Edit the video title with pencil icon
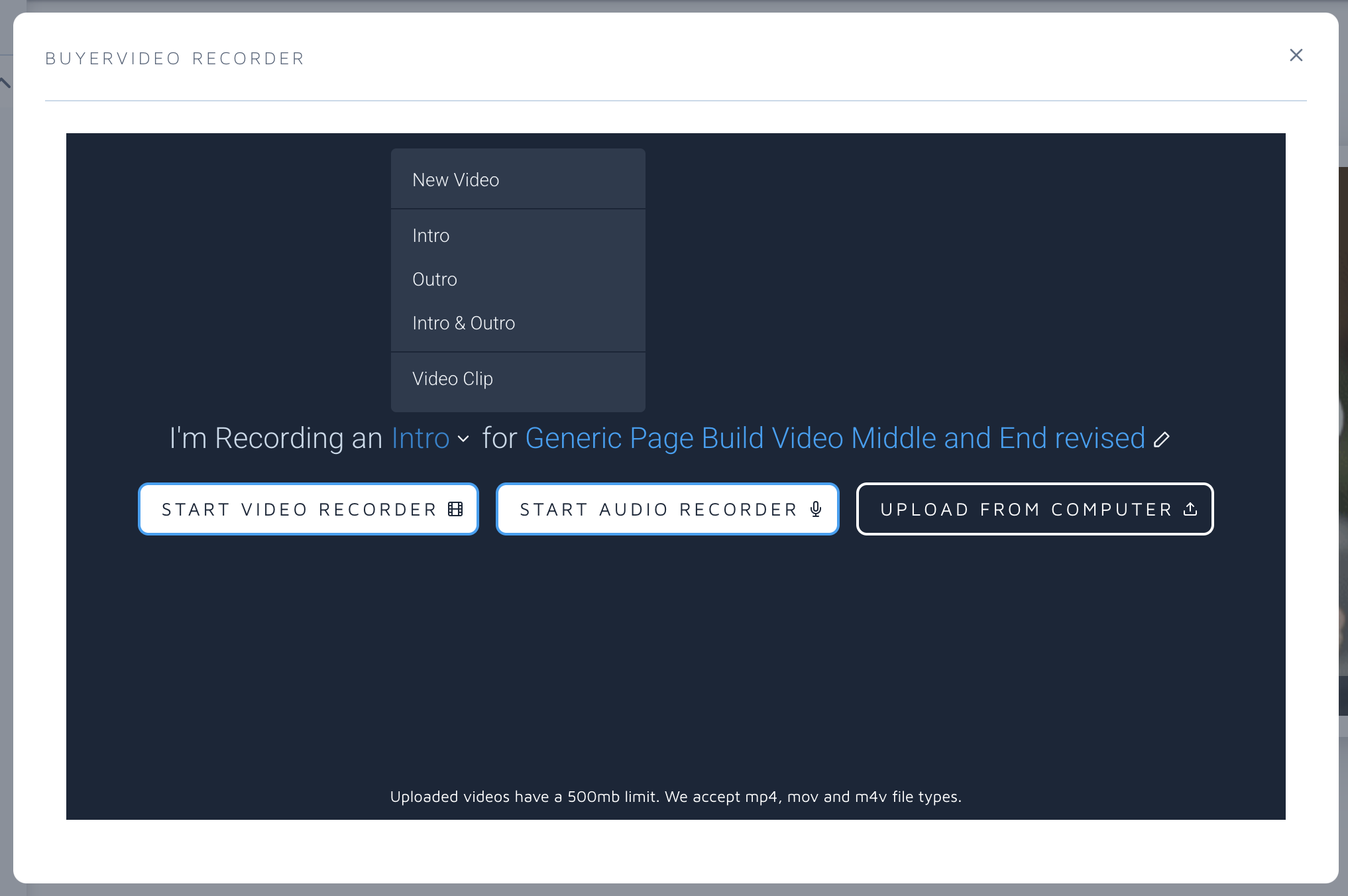 click(x=1161, y=439)
